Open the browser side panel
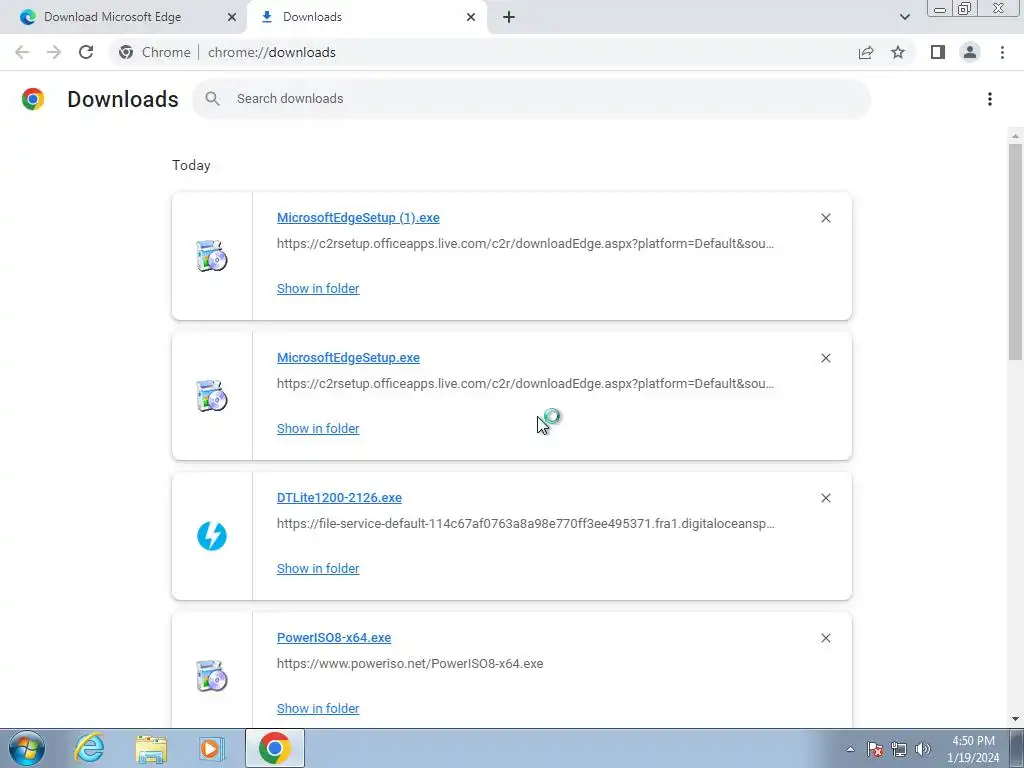Viewport: 1024px width, 768px height. click(938, 52)
